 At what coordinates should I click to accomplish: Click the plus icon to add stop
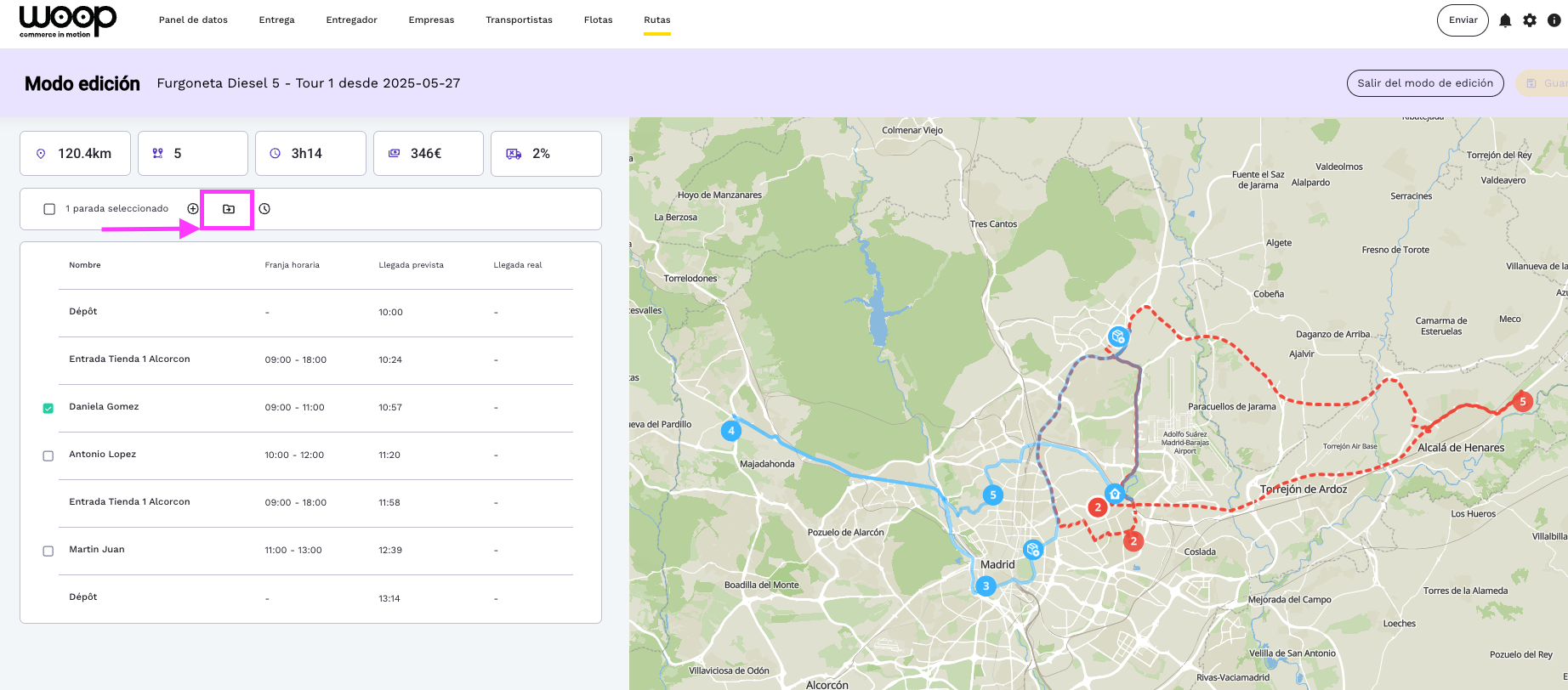tap(193, 209)
